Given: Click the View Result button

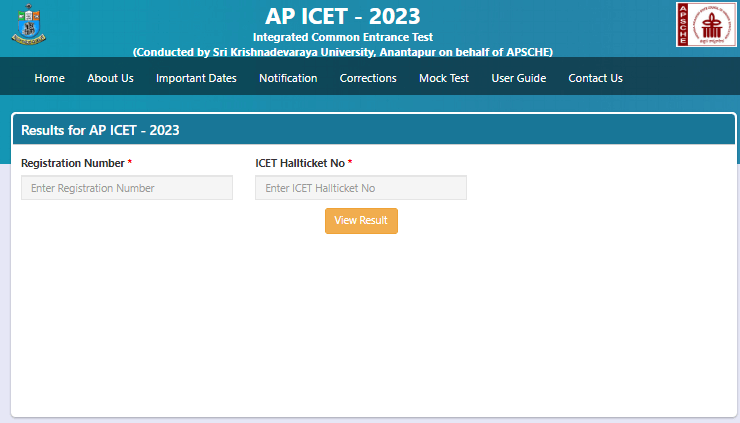Looking at the screenshot, I should [362, 221].
